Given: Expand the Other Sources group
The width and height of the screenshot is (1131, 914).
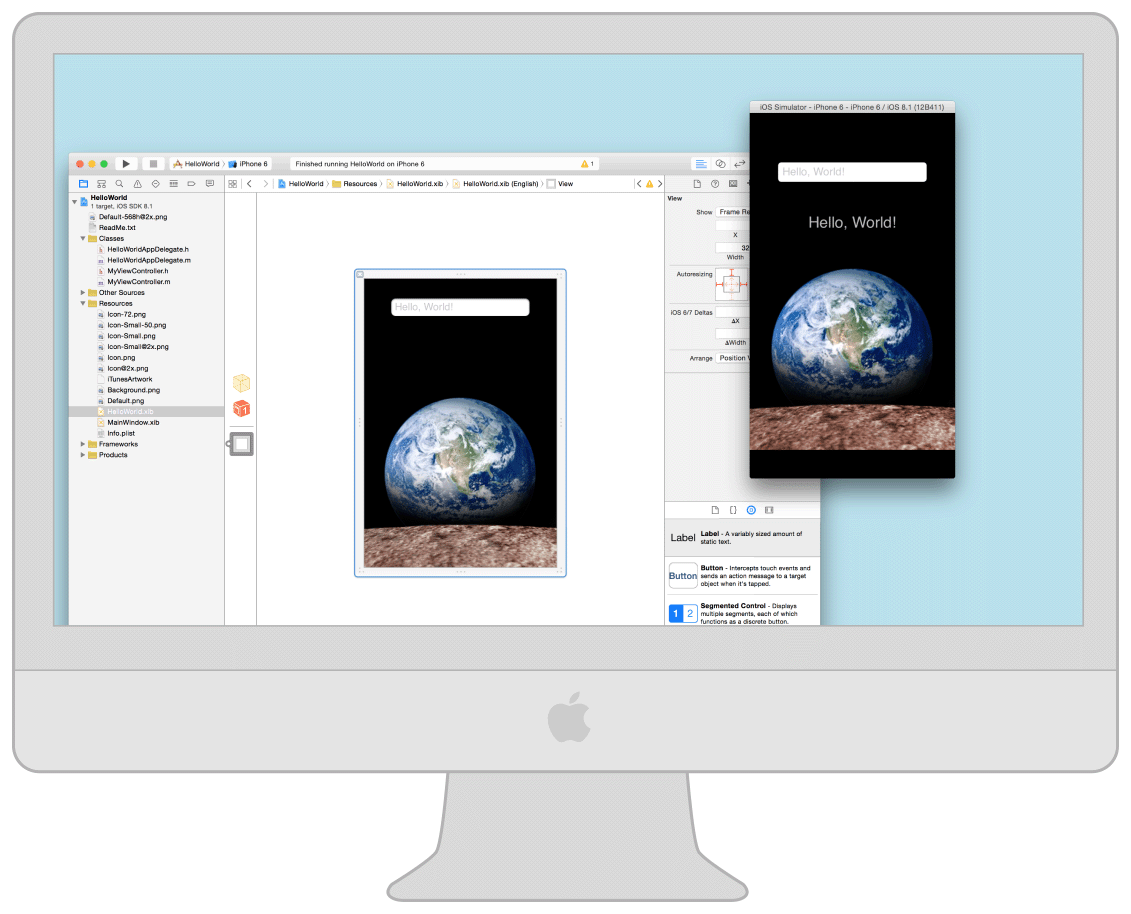Looking at the screenshot, I should tap(84, 292).
